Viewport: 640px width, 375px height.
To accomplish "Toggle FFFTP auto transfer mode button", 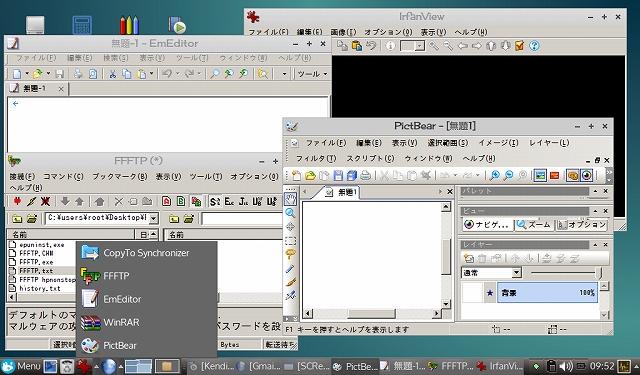I will click(196, 201).
